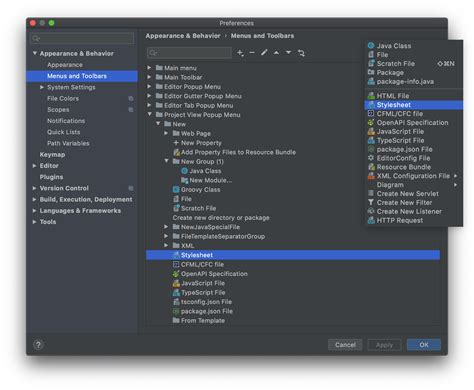Expand the System Settings section
The height and width of the screenshot is (390, 474).
42,87
